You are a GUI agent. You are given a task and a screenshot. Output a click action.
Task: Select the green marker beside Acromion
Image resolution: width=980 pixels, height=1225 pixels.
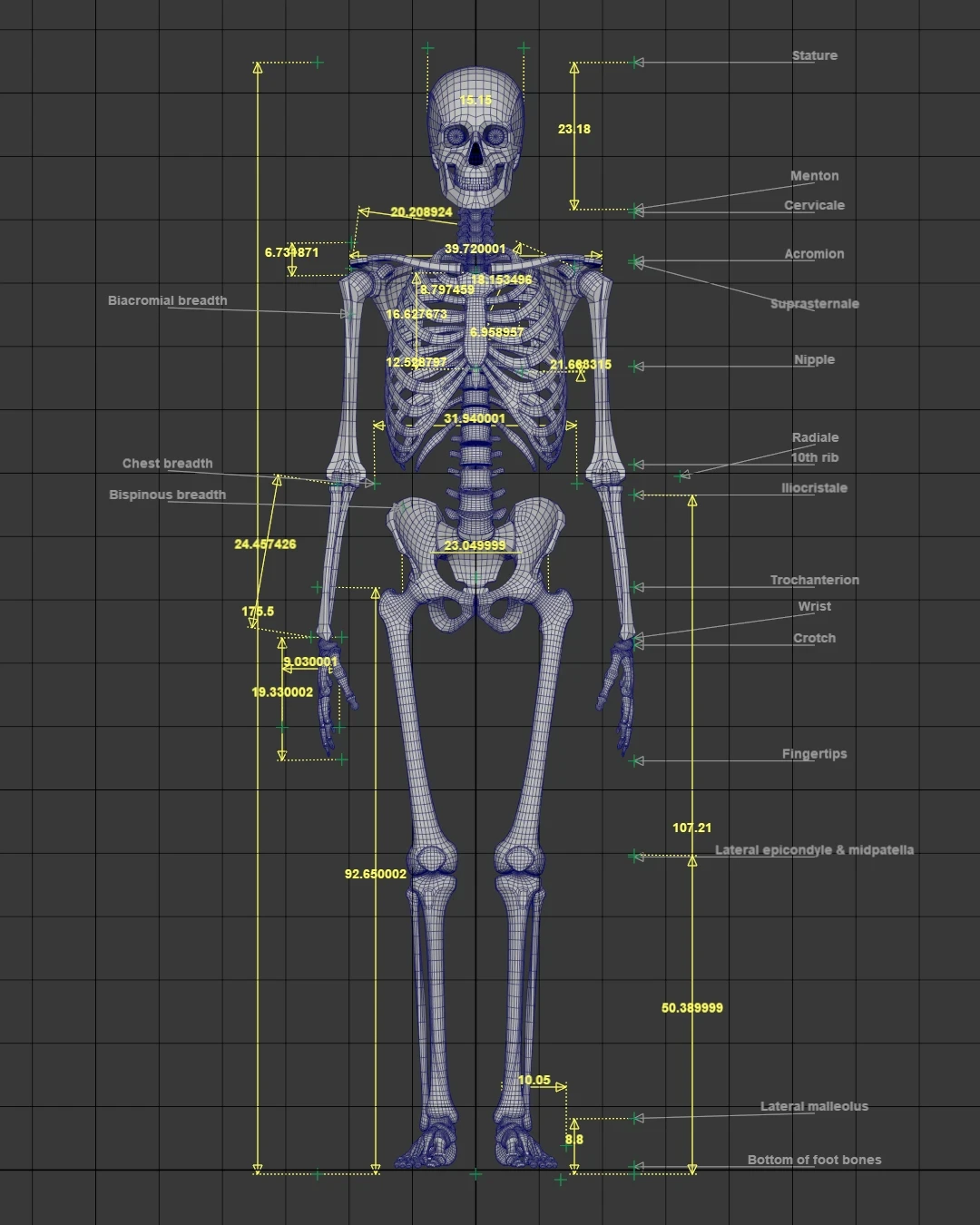(633, 260)
